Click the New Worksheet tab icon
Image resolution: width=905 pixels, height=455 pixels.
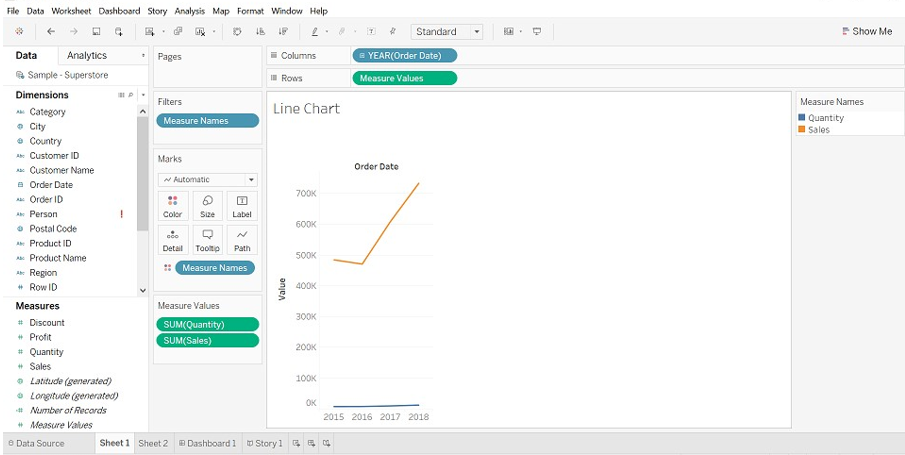[296, 443]
